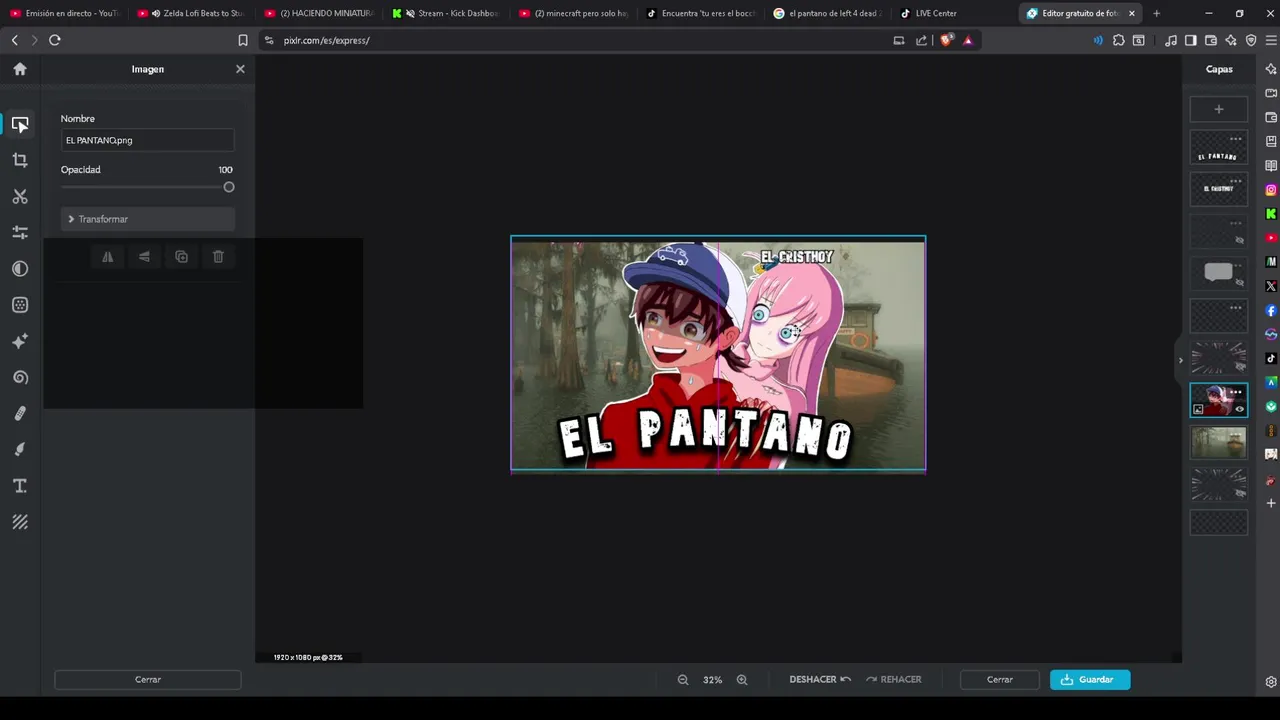Click REHACER to redo

point(893,679)
